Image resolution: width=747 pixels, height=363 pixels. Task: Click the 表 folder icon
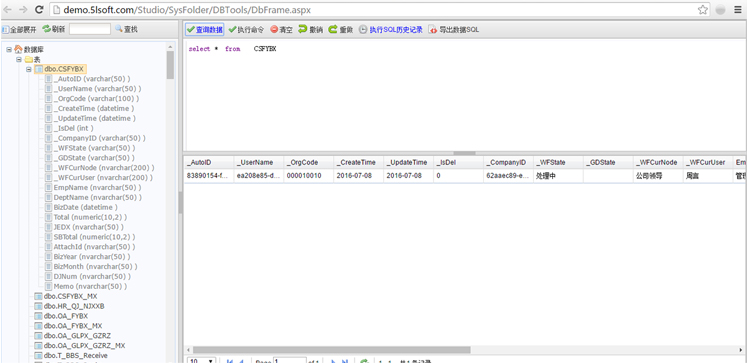click(x=29, y=59)
